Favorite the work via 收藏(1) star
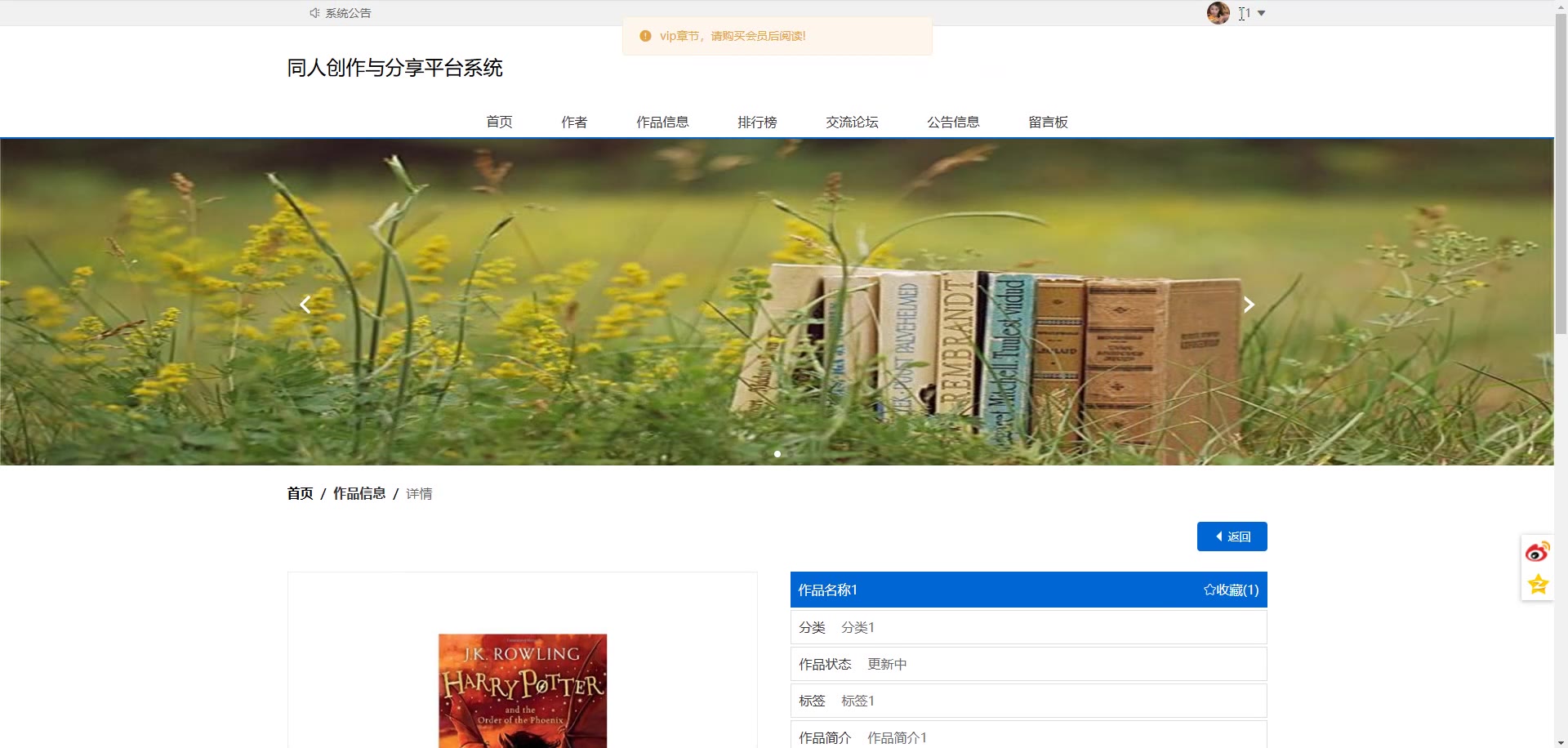This screenshot has height=748, width=1568. tap(1231, 590)
